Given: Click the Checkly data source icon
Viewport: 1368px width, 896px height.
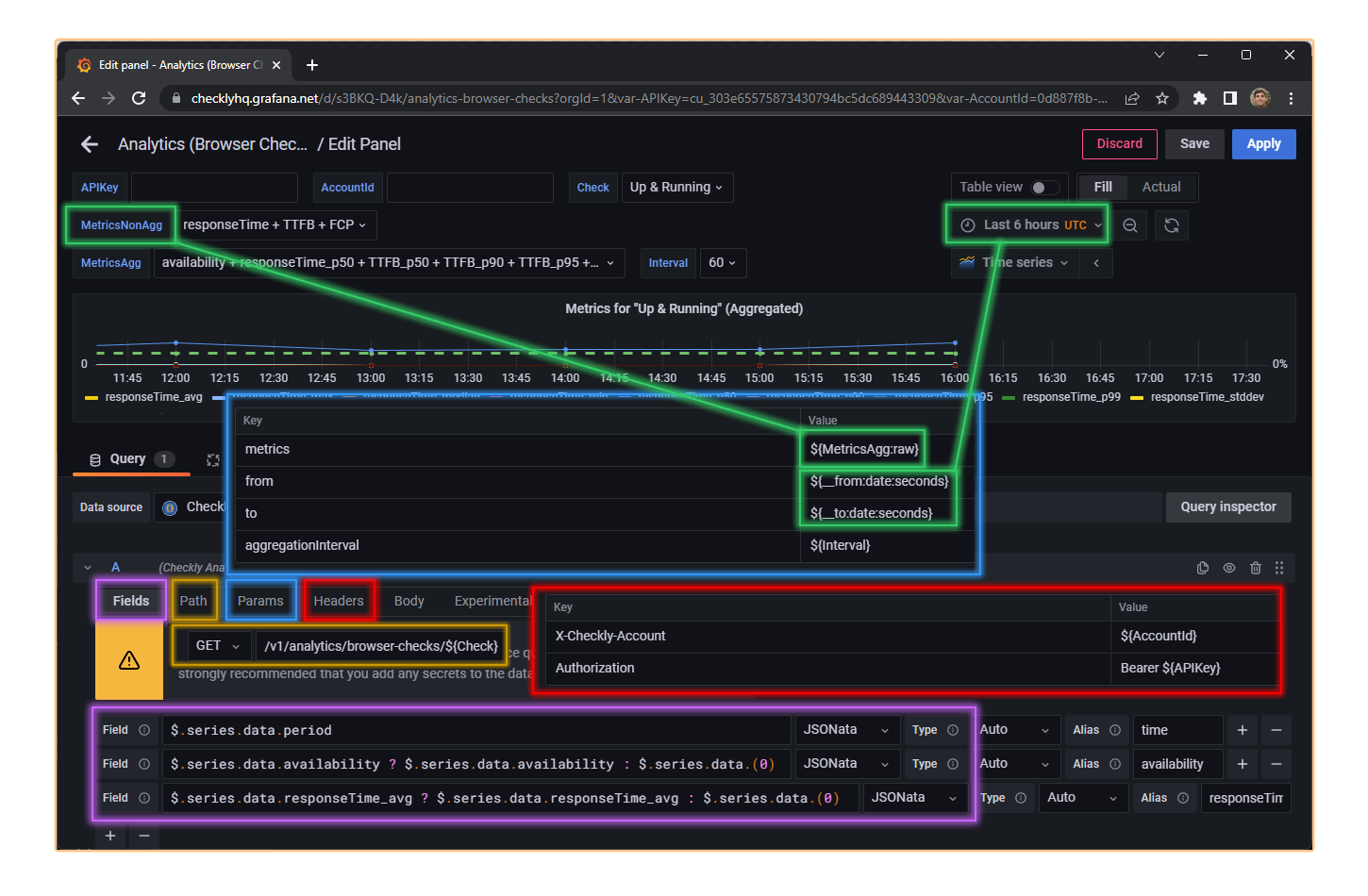Looking at the screenshot, I should click(170, 507).
